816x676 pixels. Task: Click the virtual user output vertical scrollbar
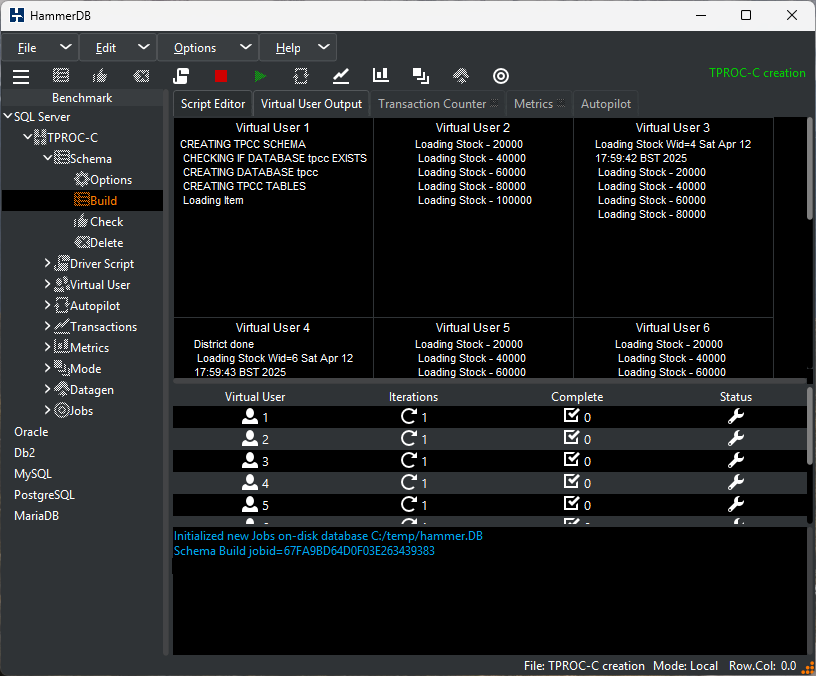[x=810, y=169]
